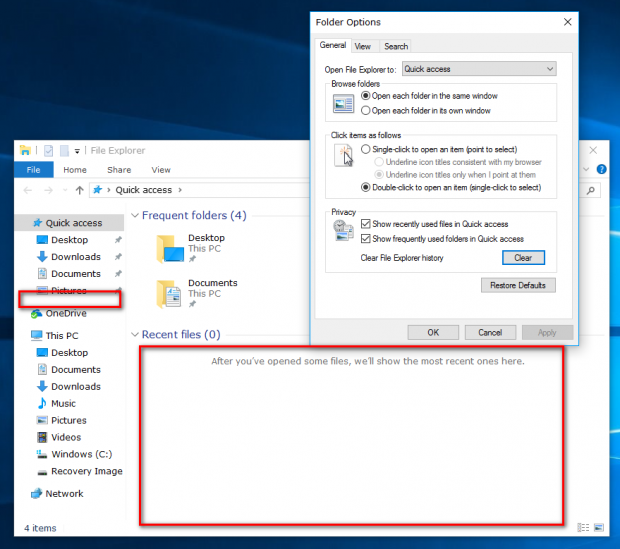Click the Clear button for File Explorer history
The height and width of the screenshot is (549, 620).
pyautogui.click(x=523, y=258)
